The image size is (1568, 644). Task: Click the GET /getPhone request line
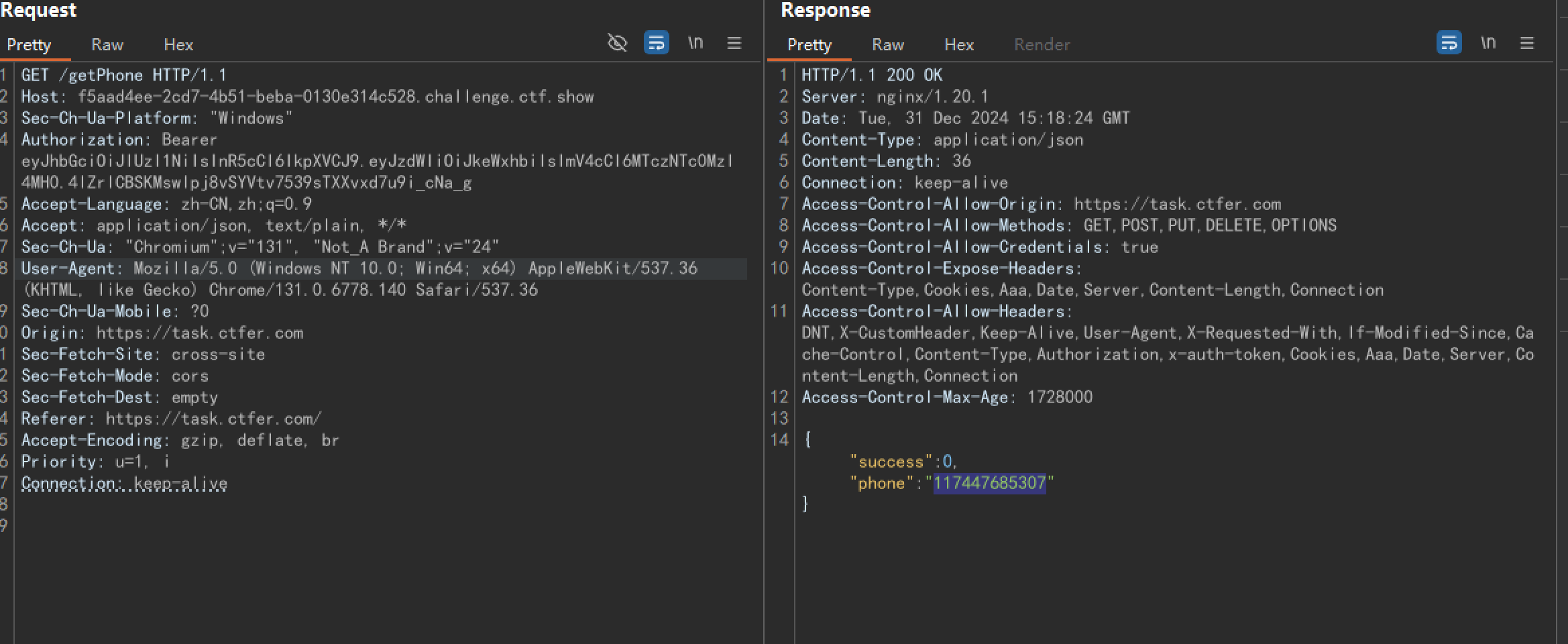(123, 75)
